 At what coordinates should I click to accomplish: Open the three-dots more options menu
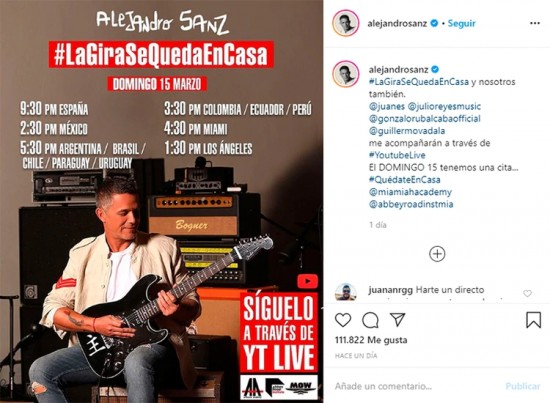[535, 23]
